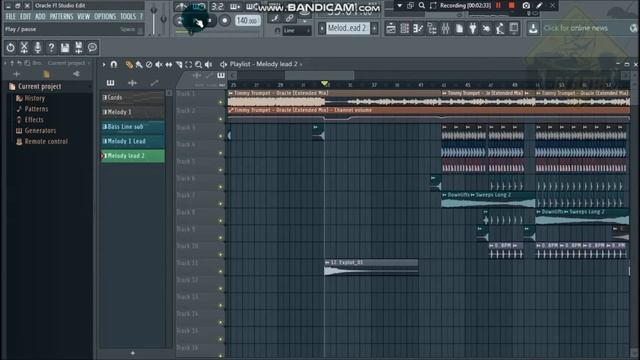Save the project with the floppy icon

(x=65, y=48)
